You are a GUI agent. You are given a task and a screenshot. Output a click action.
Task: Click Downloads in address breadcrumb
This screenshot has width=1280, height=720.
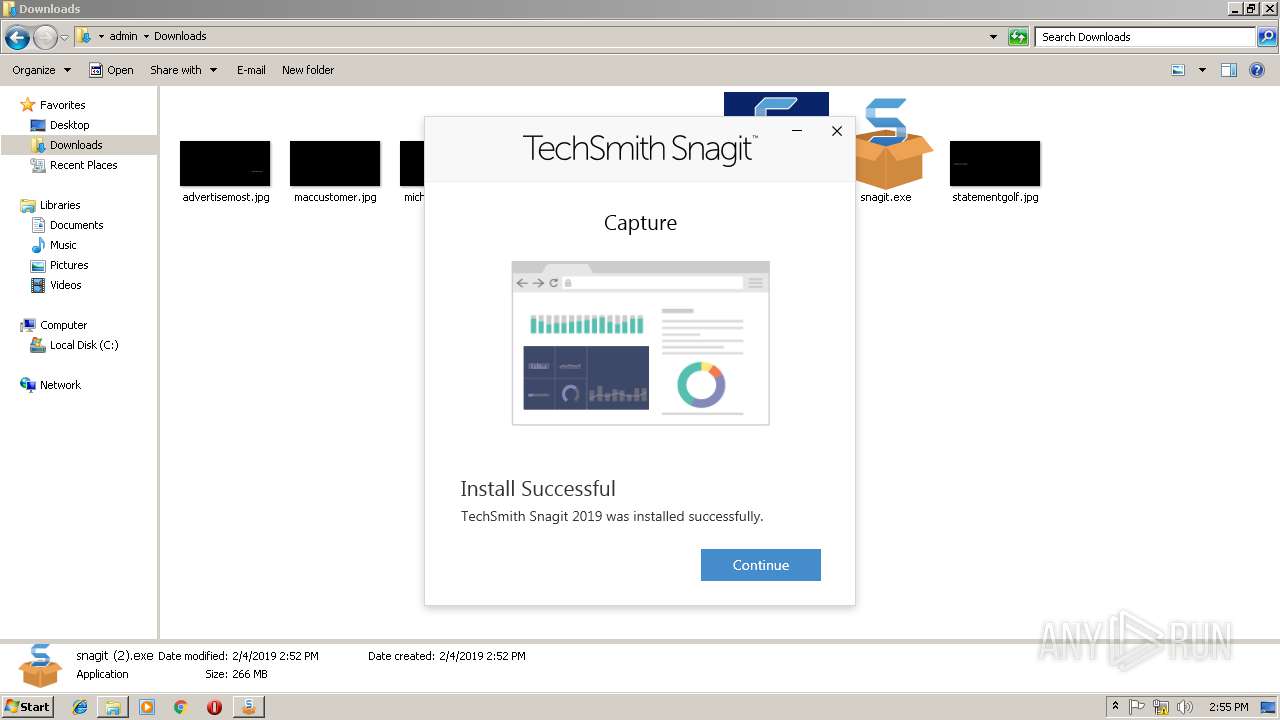tap(180, 36)
